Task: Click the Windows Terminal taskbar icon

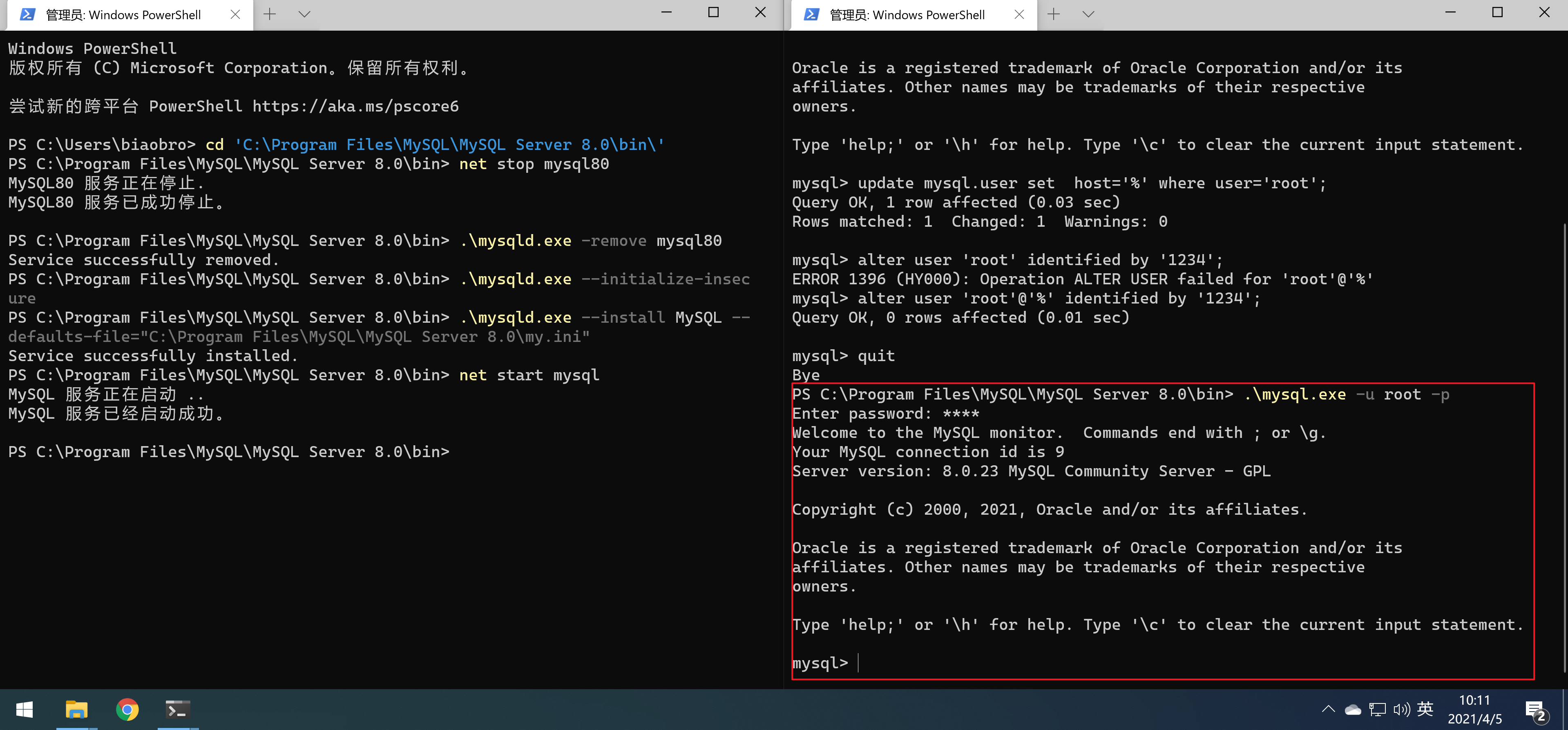Action: click(178, 710)
